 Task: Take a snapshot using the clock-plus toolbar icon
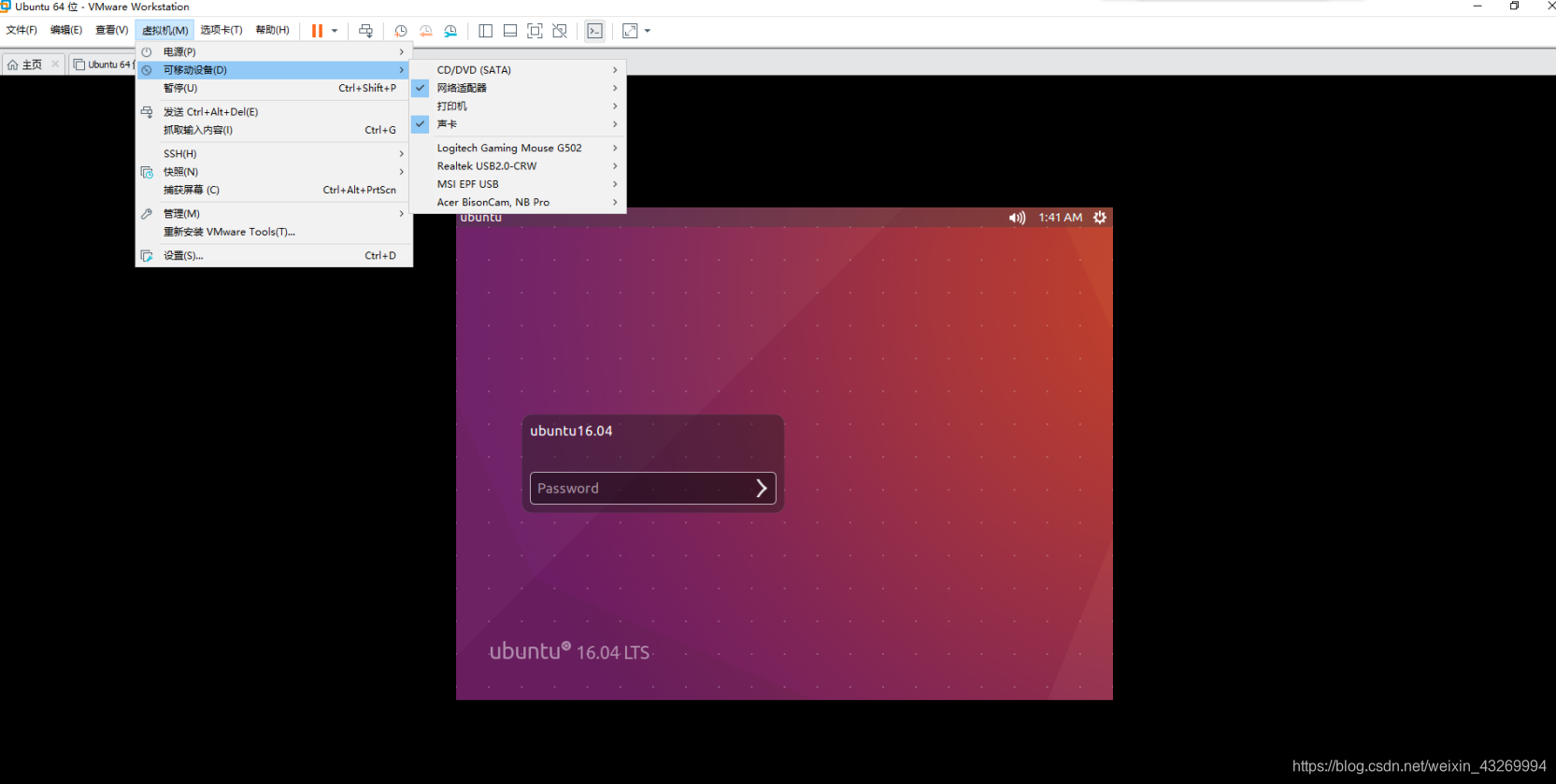tap(401, 31)
